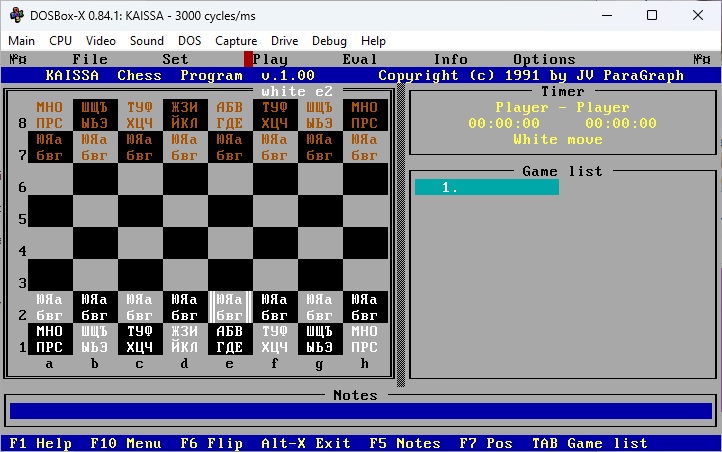Expand the KAISSA File menu
The height and width of the screenshot is (452, 722).
click(90, 59)
